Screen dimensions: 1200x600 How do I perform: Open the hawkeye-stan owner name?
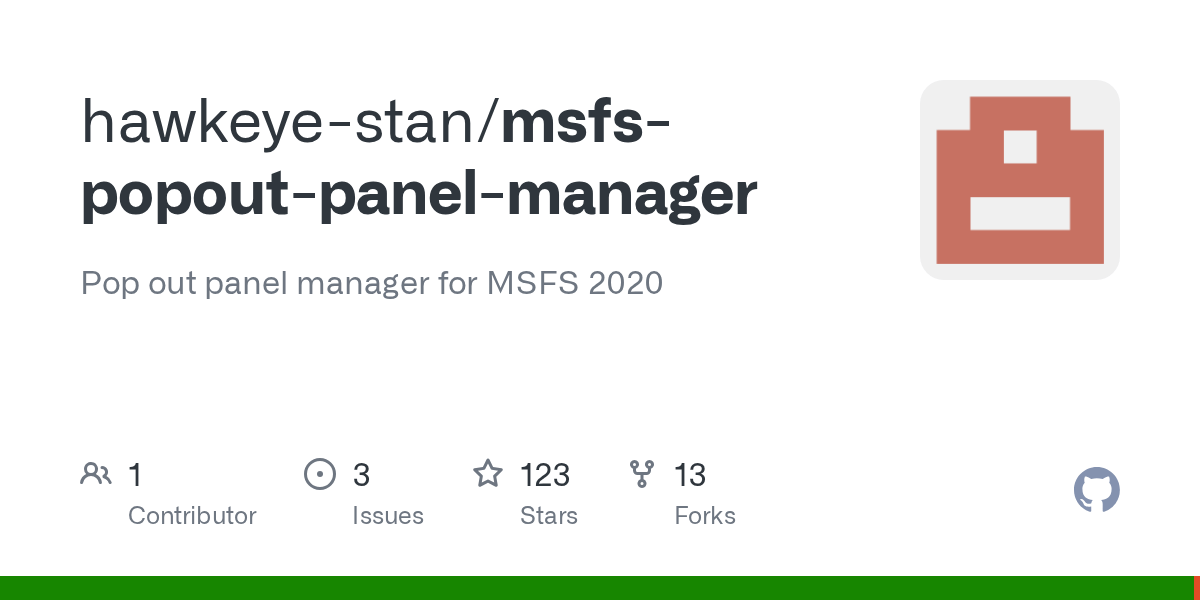pos(282,122)
